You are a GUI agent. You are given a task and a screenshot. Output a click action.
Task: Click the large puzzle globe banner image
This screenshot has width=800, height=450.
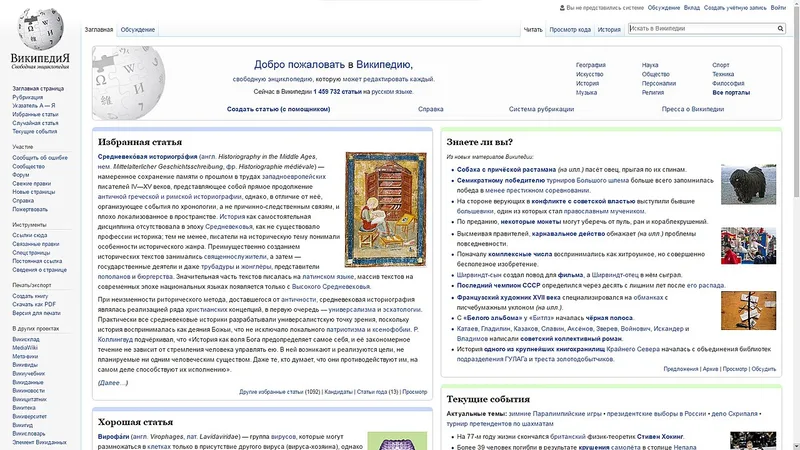pyautogui.click(x=129, y=83)
